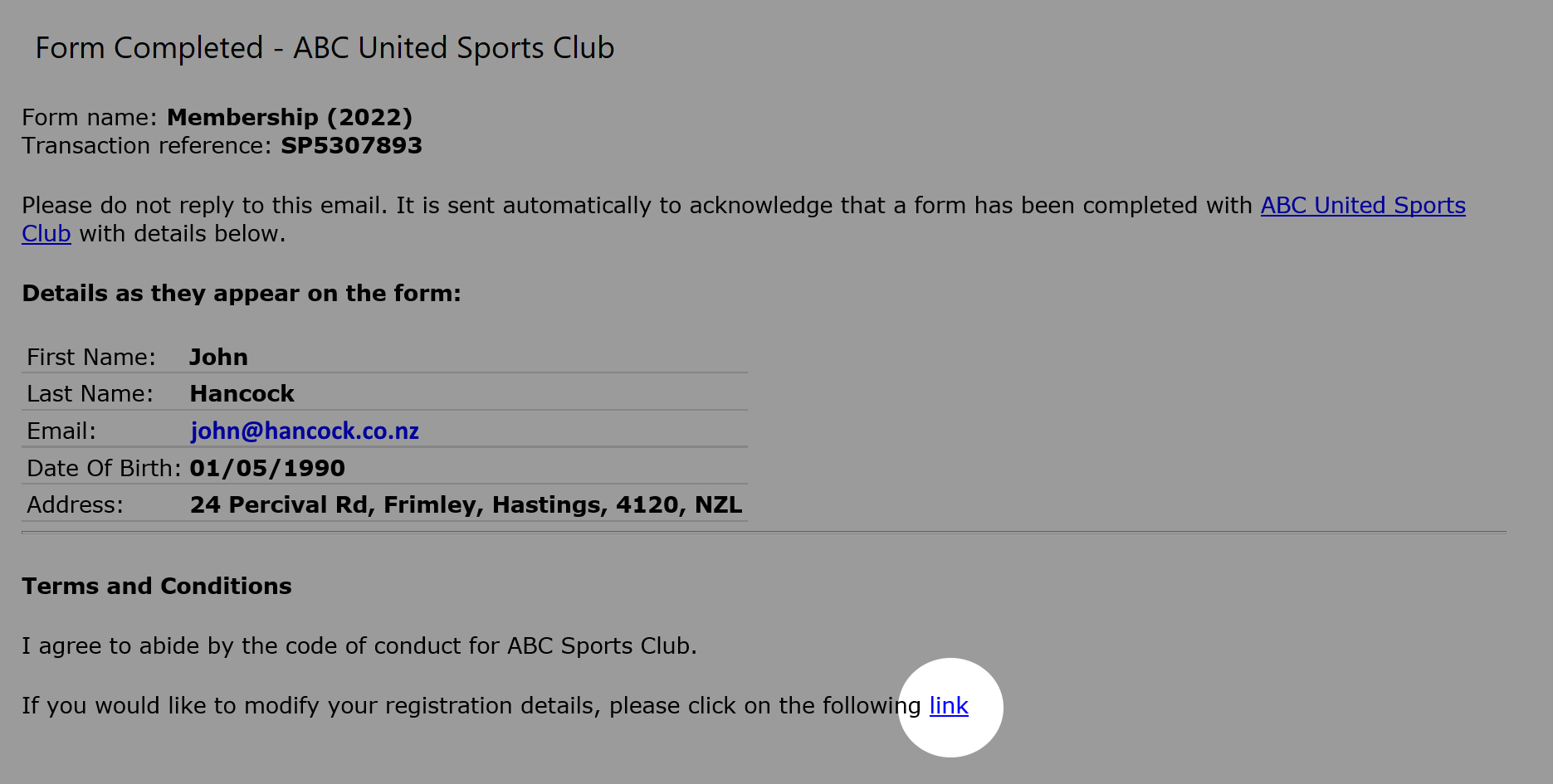
Task: Click the 'Last Name:' label
Action: (90, 394)
